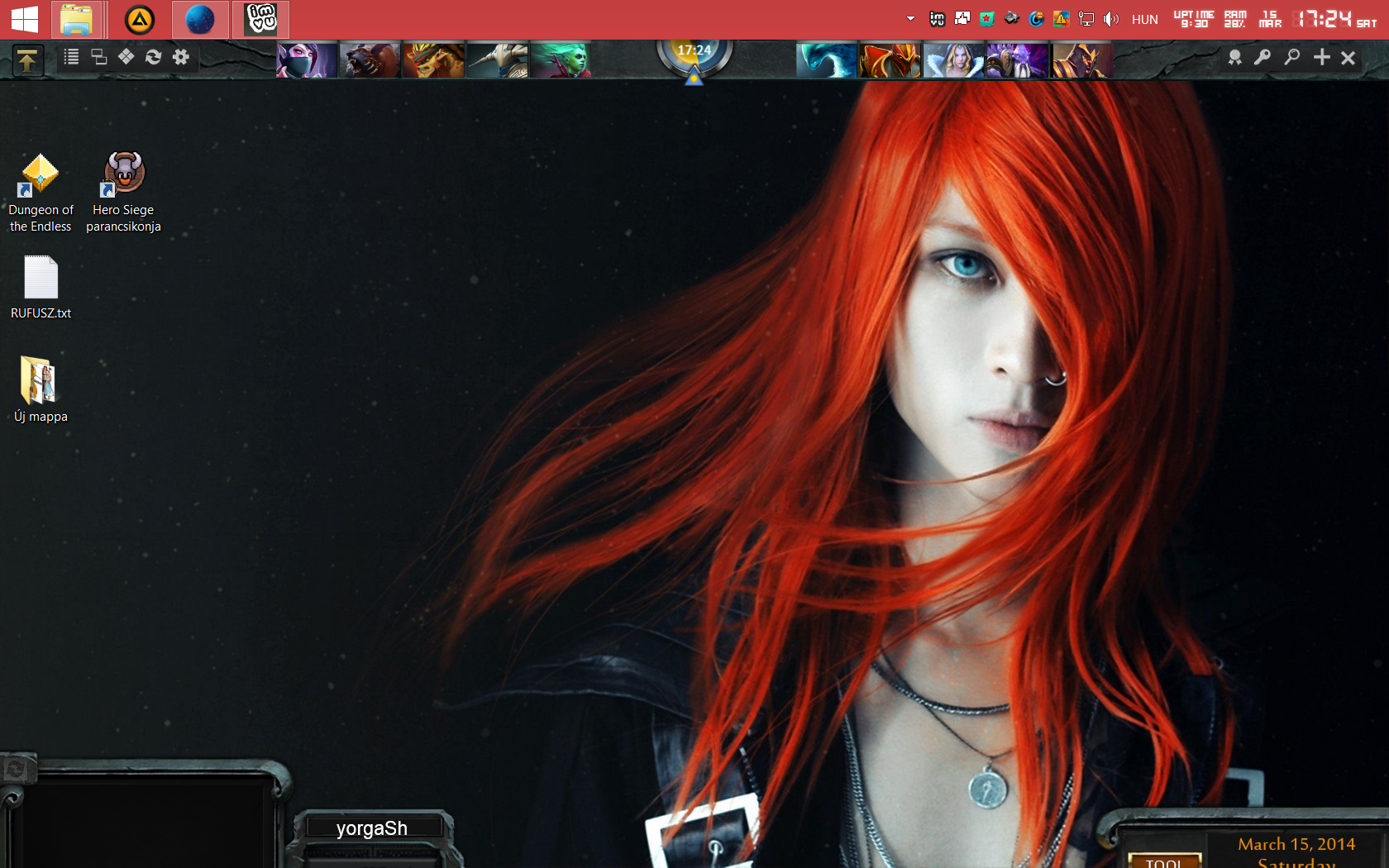Open the blue globe browser on taskbar

(200, 19)
